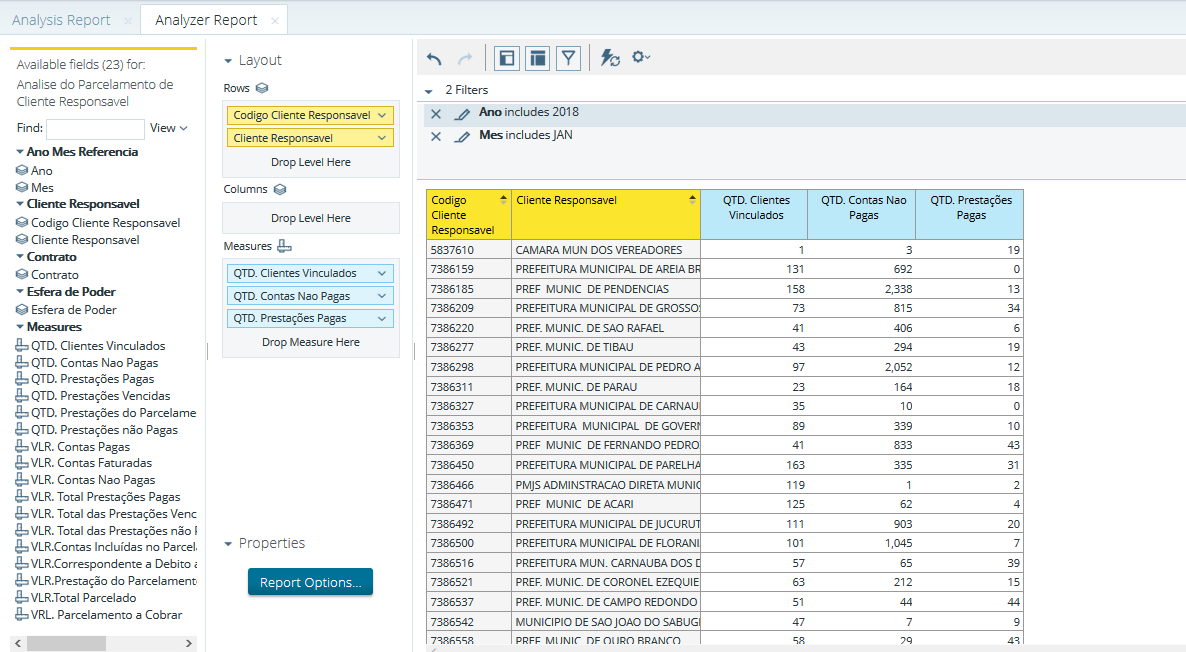Toggle the filter panel funnel button
1186x652 pixels.
(569, 59)
